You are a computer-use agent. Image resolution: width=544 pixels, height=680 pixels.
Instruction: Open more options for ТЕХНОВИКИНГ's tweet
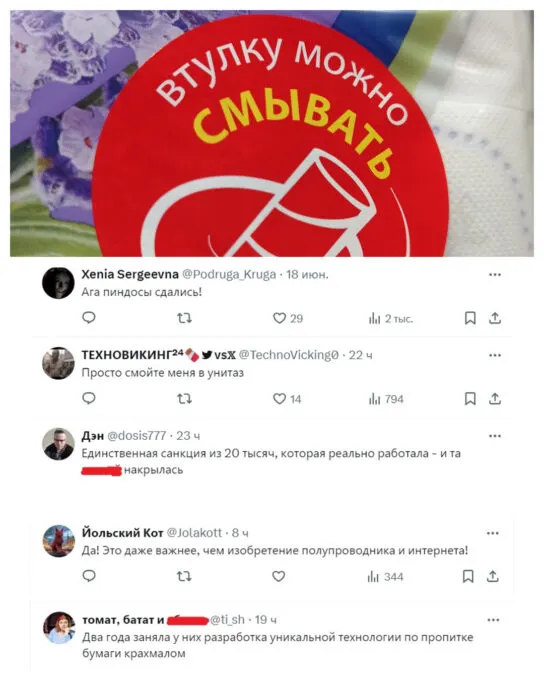[495, 355]
